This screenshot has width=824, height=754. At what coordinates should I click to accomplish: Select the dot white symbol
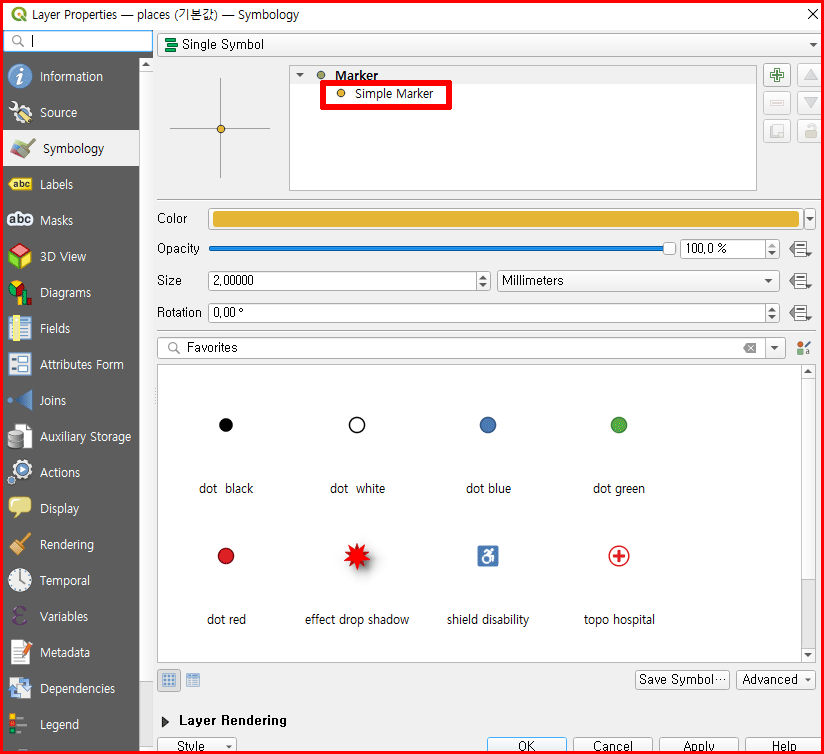pyautogui.click(x=357, y=425)
